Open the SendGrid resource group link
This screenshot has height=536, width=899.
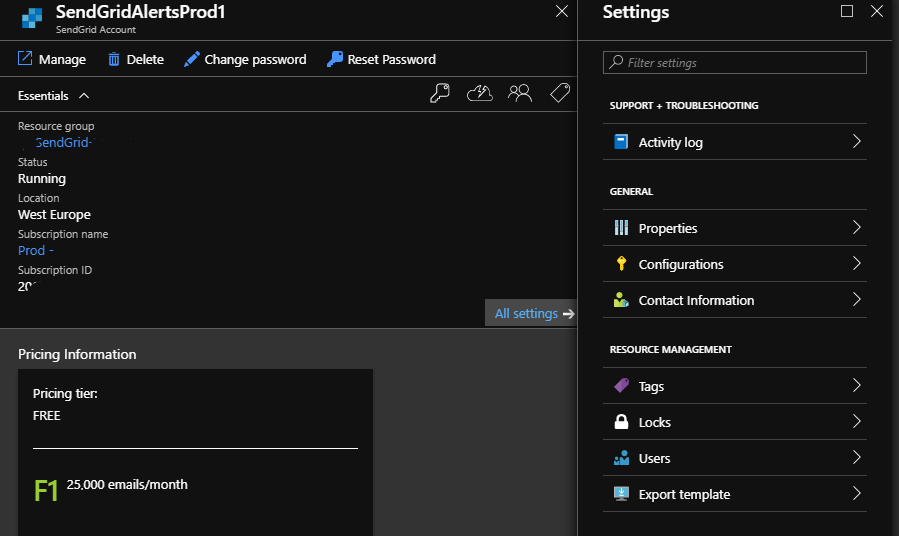(62, 142)
